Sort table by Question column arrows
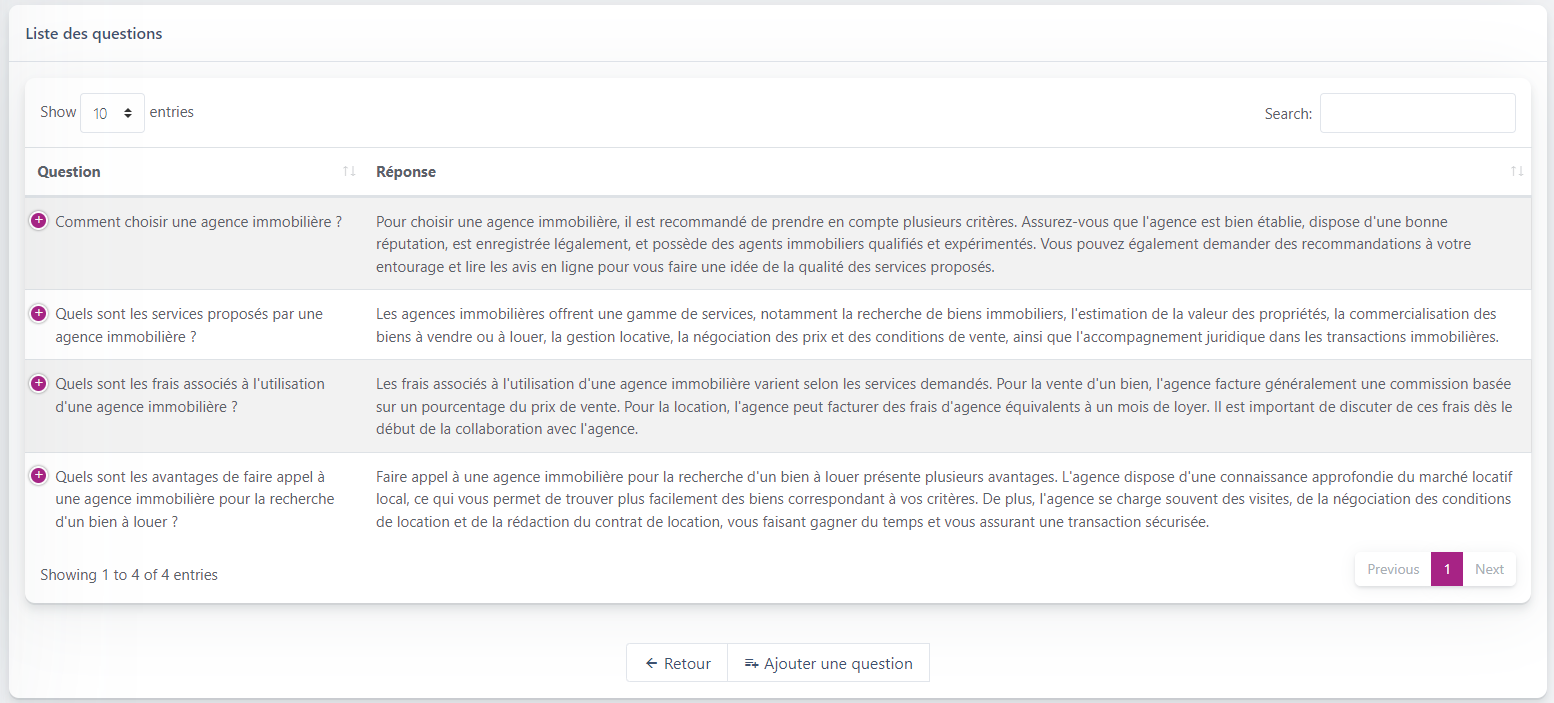The height and width of the screenshot is (703, 1554). (x=349, y=171)
